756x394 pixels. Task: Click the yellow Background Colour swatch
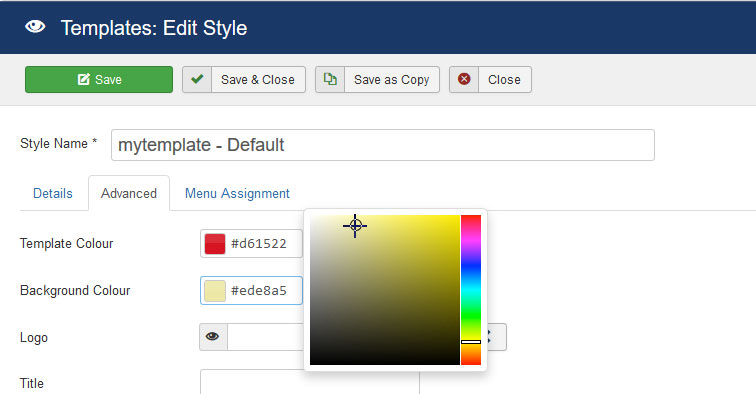(x=215, y=291)
